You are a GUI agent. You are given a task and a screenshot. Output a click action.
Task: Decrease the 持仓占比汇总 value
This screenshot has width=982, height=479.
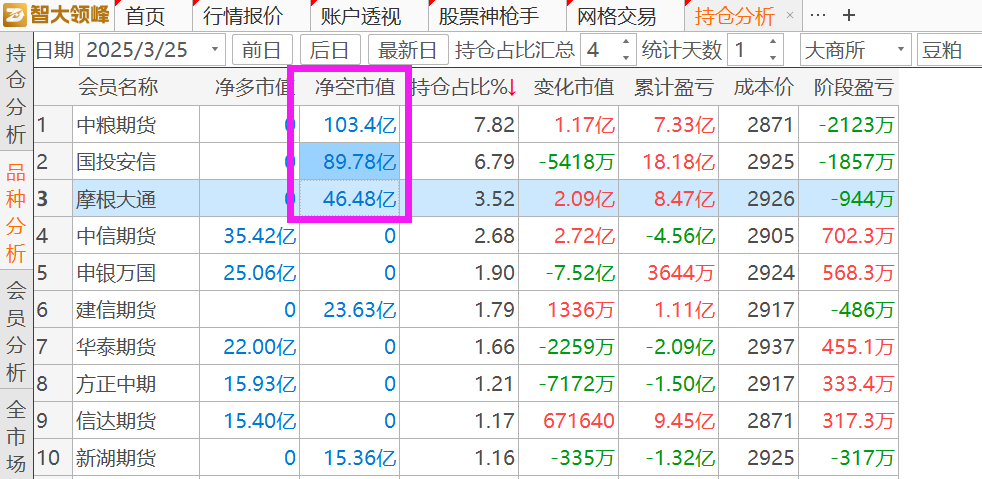pos(626,57)
